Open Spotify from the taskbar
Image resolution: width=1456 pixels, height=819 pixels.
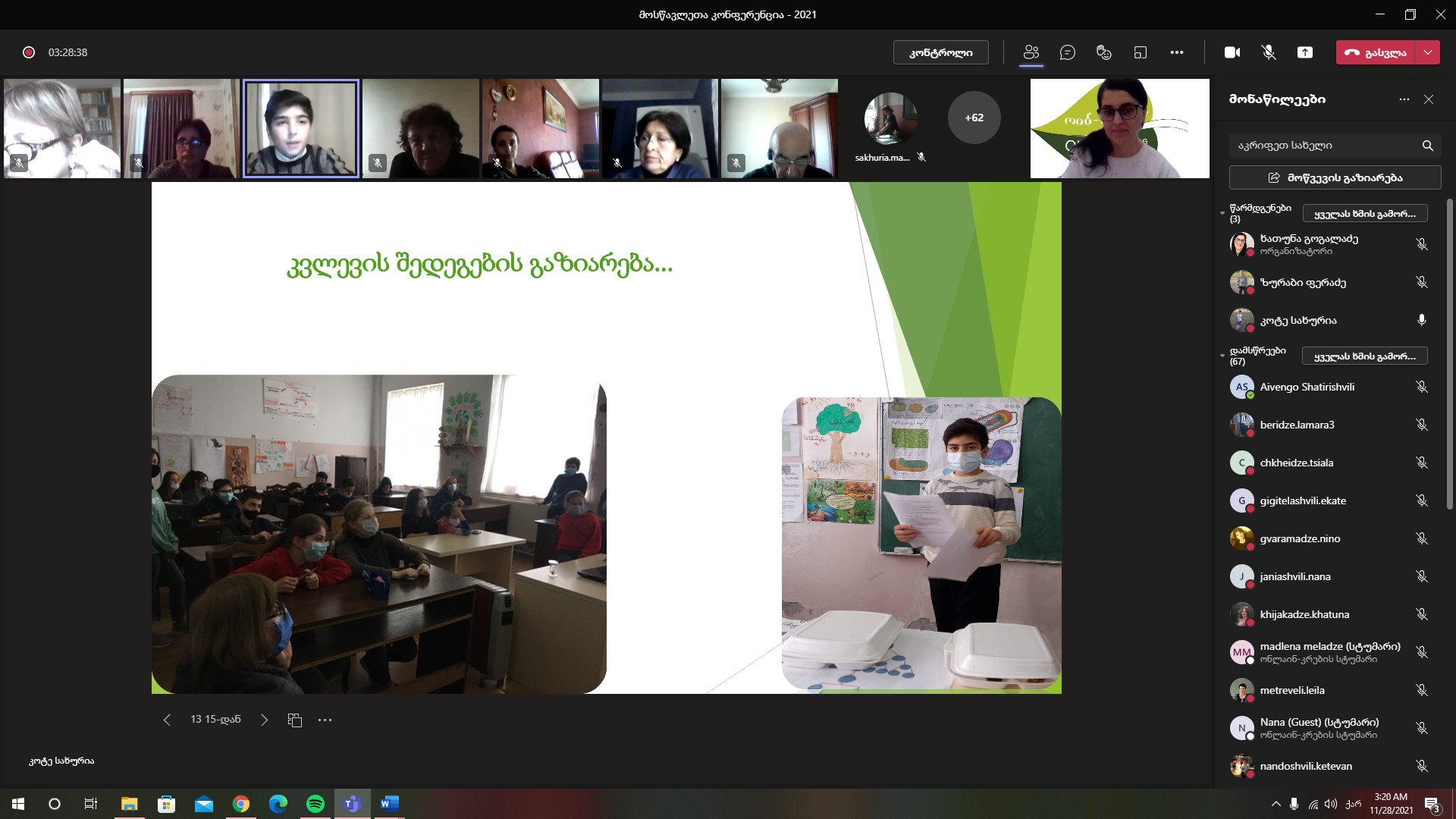point(315,804)
